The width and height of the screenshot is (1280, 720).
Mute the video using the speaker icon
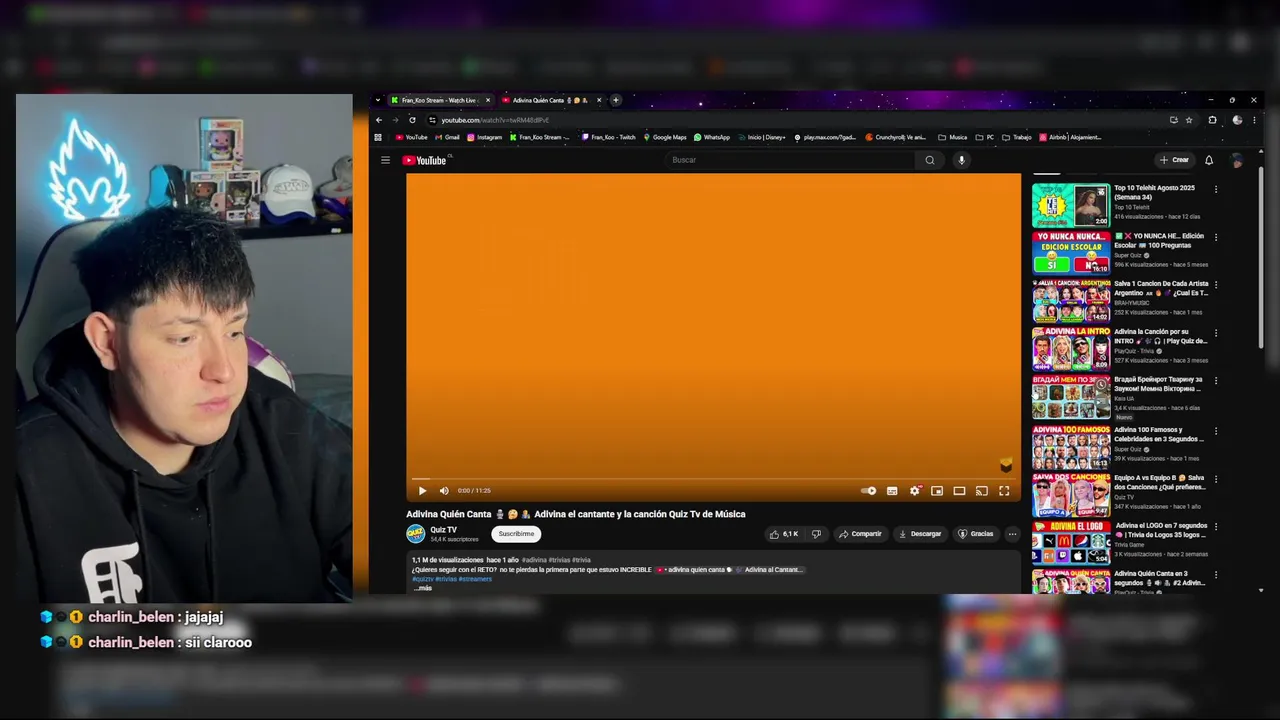click(x=444, y=491)
